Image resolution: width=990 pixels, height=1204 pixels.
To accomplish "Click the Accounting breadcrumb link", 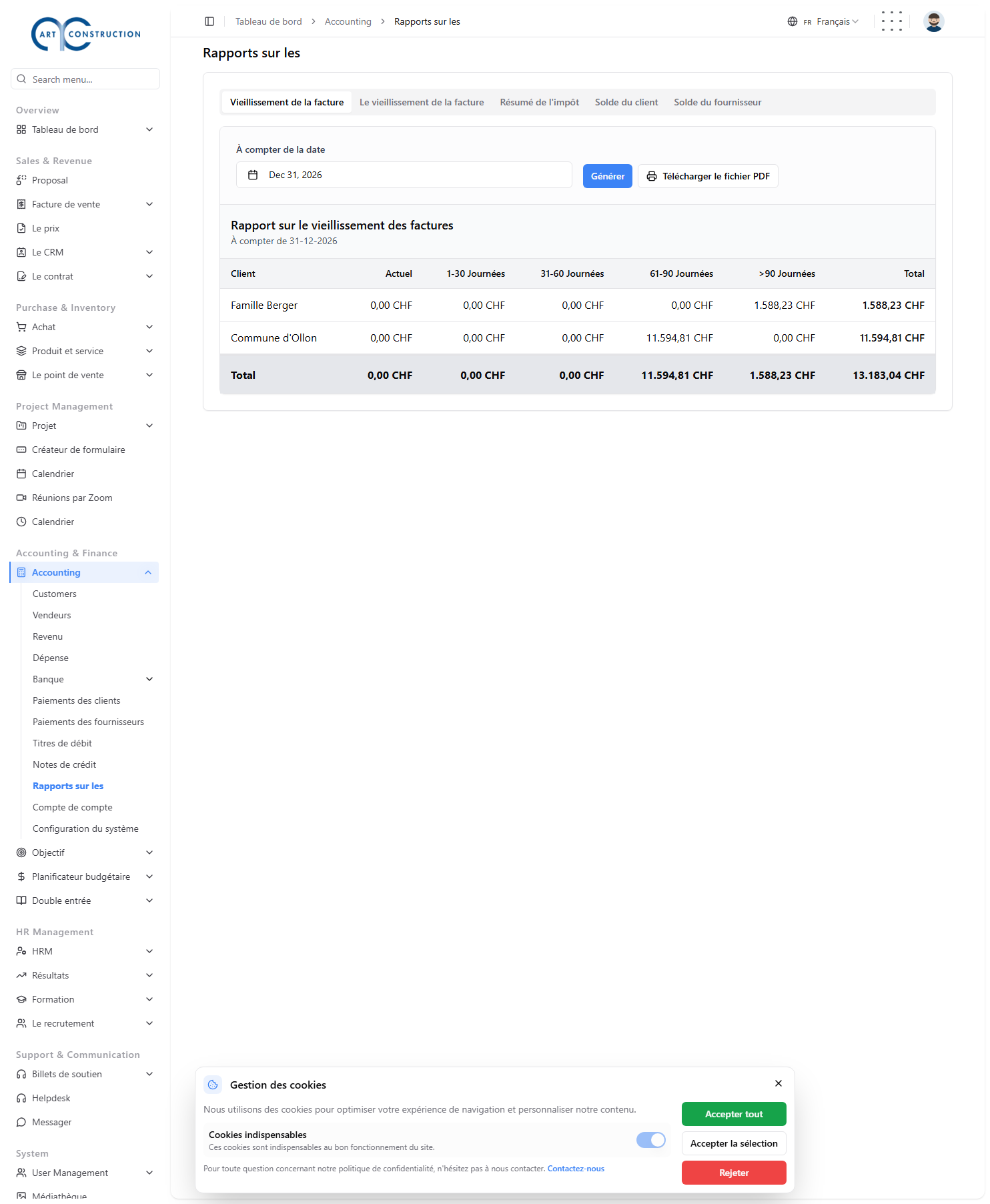I will pyautogui.click(x=348, y=21).
